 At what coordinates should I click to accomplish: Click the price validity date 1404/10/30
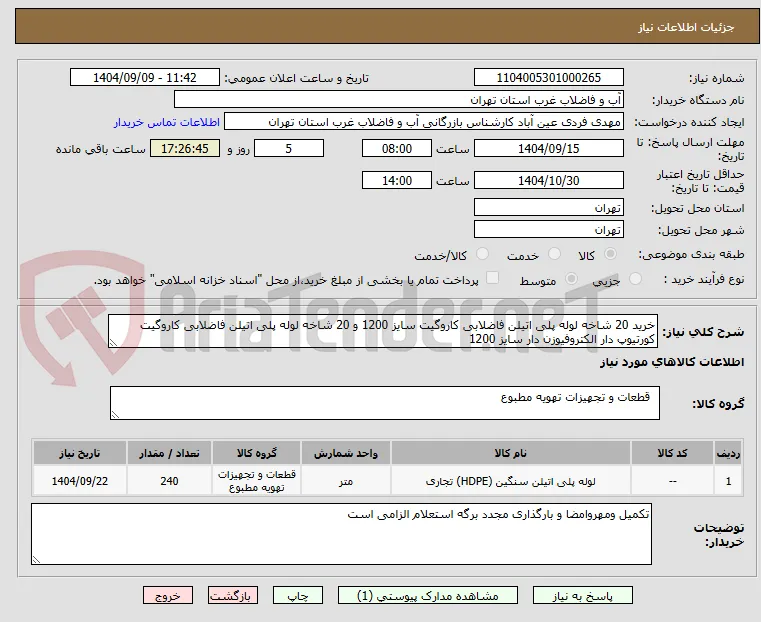coord(549,180)
